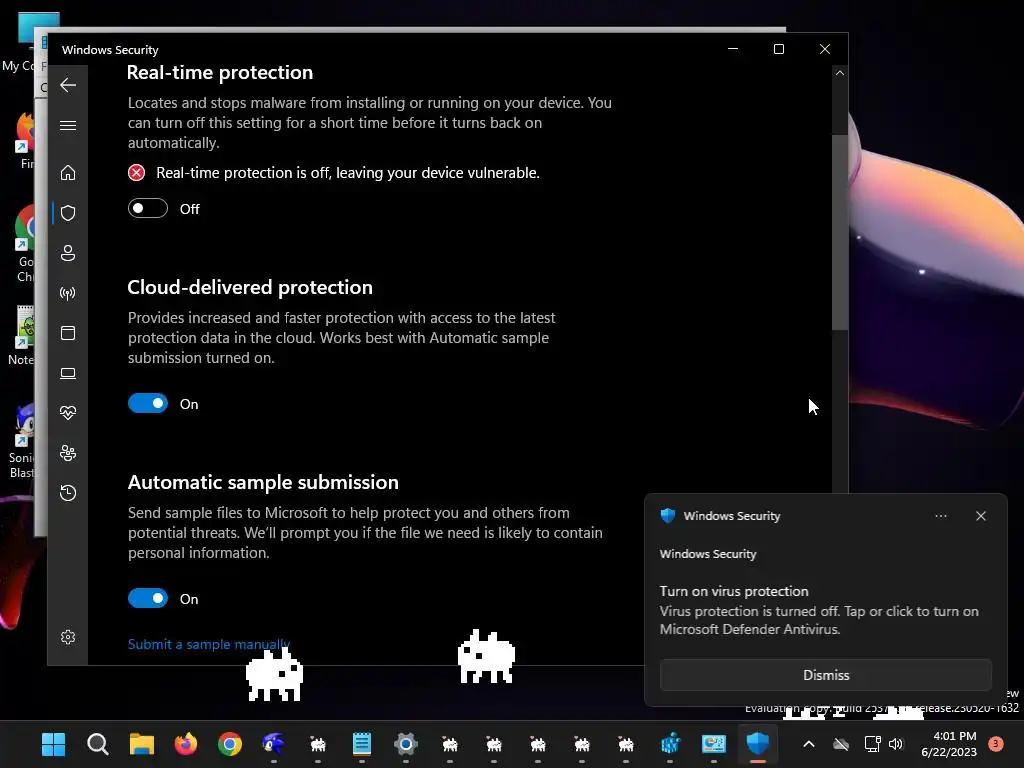The width and height of the screenshot is (1024, 768).
Task: Show hidden system tray icons
Action: pos(808,744)
